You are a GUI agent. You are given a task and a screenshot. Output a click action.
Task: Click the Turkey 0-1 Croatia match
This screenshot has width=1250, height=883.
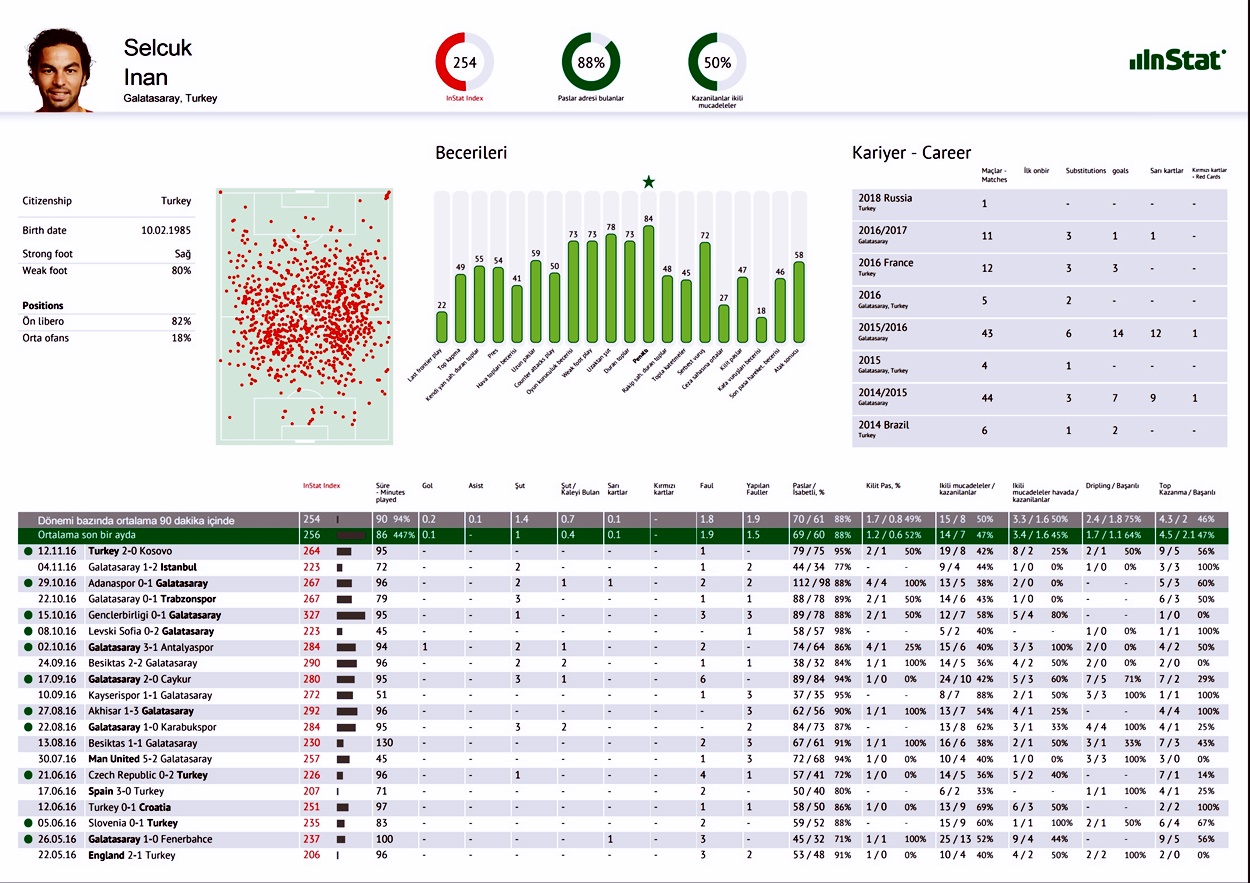[x=129, y=807]
